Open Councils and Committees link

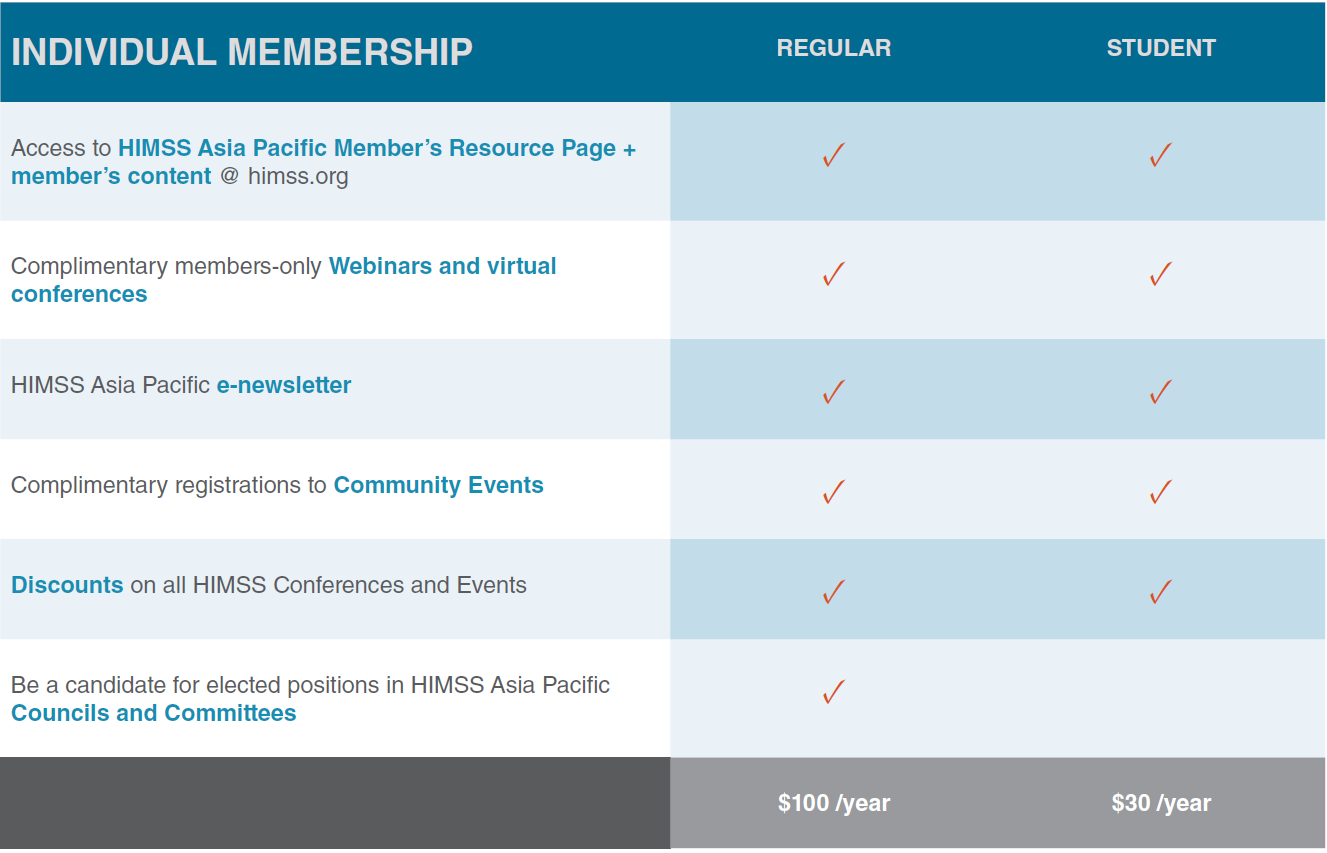154,714
